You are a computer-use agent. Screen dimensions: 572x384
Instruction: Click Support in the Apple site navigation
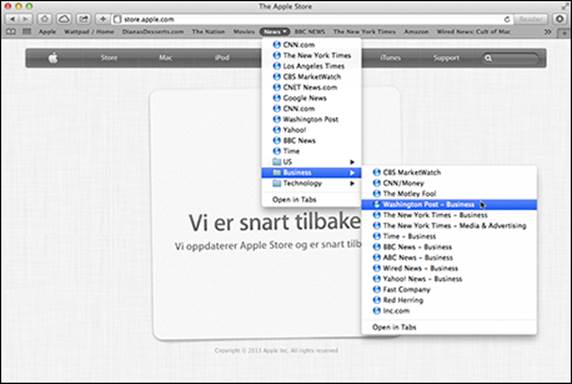446,58
